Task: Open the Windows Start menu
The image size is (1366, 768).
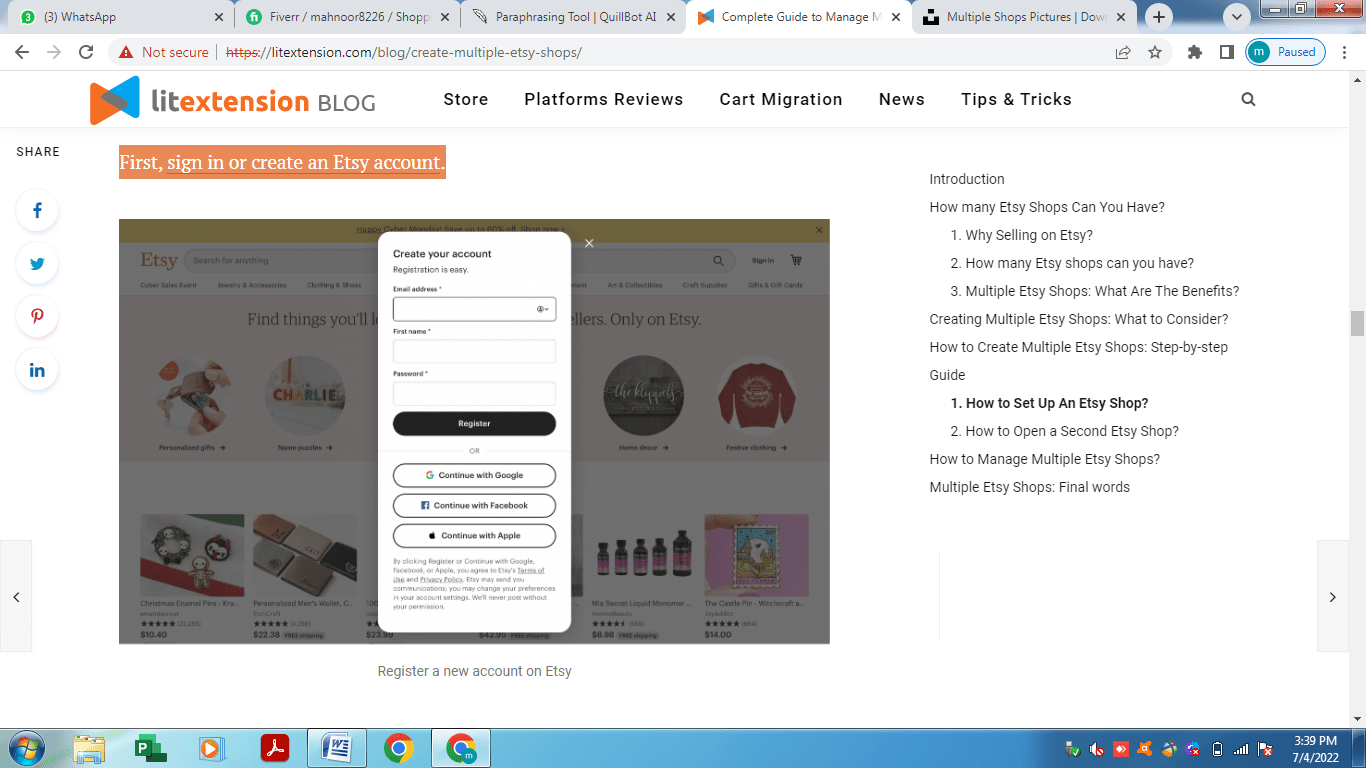Action: tap(25, 748)
